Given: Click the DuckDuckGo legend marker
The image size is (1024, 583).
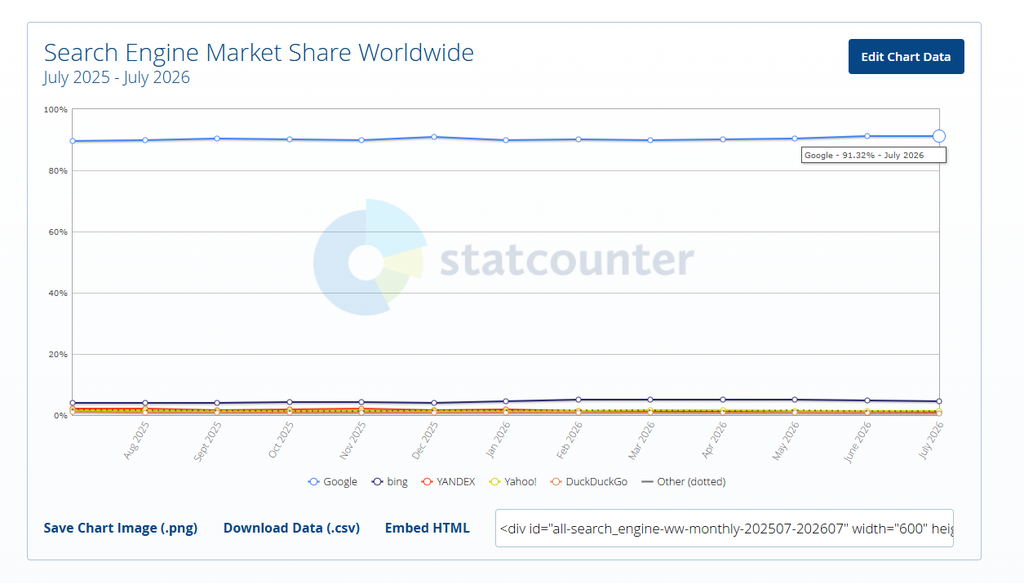Looking at the screenshot, I should [556, 482].
